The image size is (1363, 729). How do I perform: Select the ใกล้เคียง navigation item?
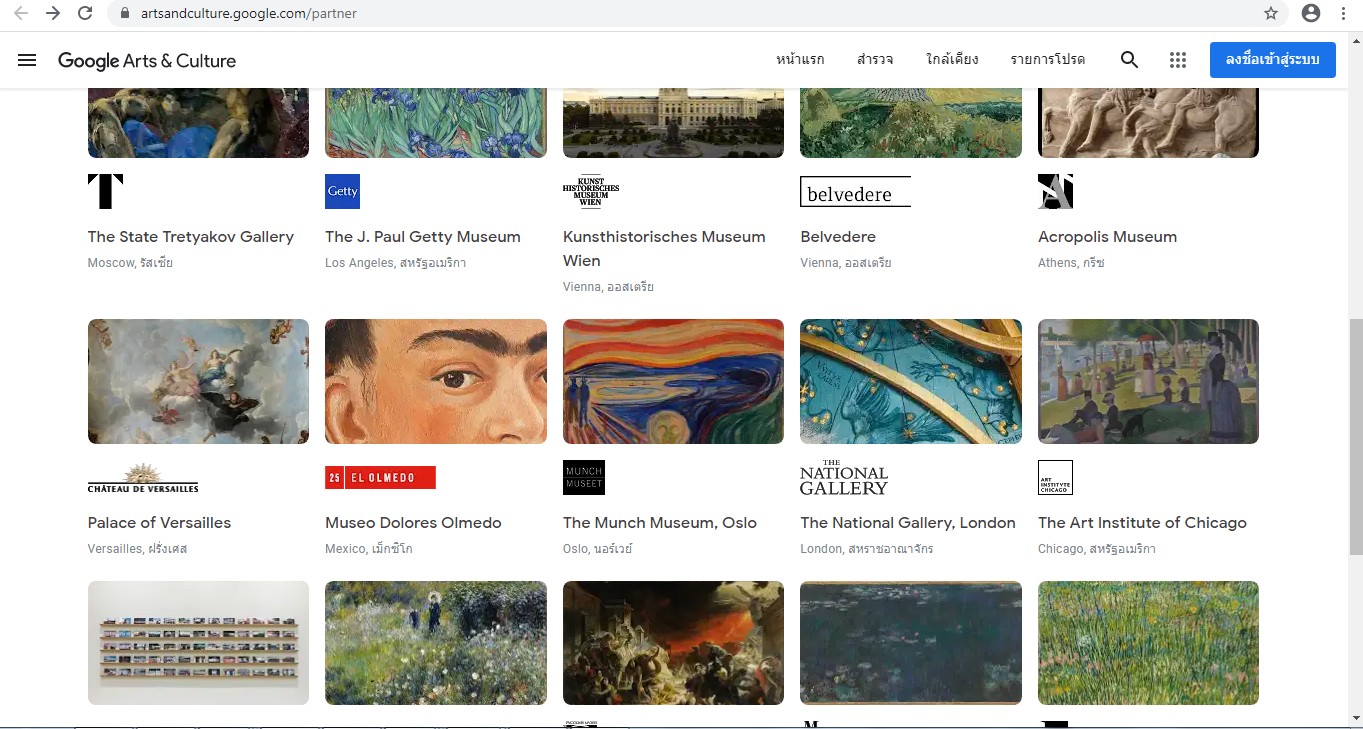[x=952, y=60]
